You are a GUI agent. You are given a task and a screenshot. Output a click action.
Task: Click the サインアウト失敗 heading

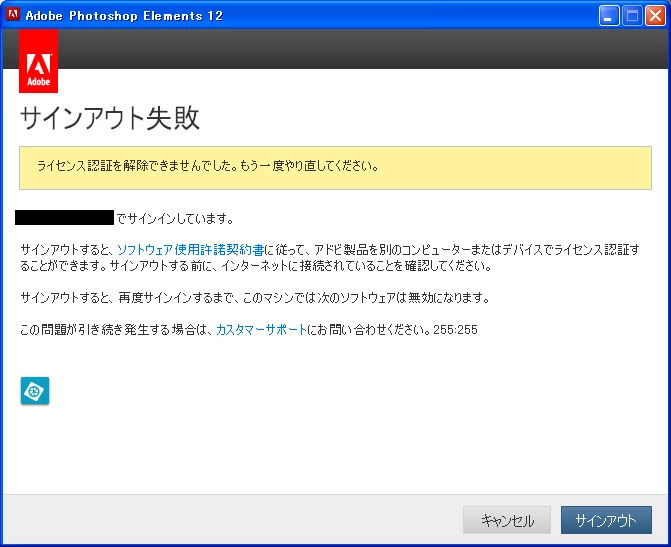pos(110,118)
